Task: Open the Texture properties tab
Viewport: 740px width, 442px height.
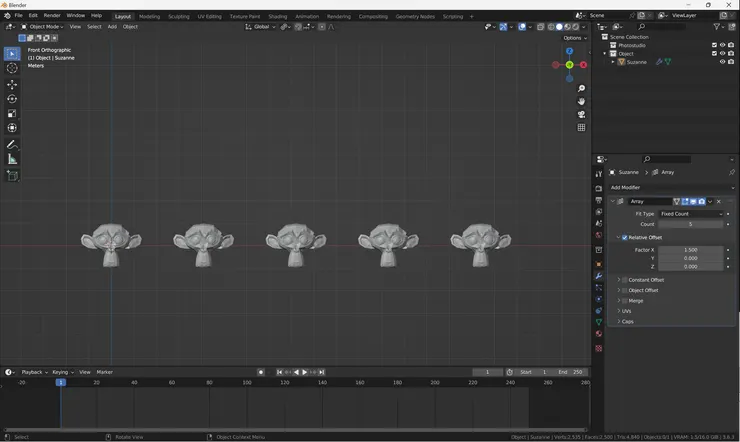Action: pyautogui.click(x=599, y=349)
